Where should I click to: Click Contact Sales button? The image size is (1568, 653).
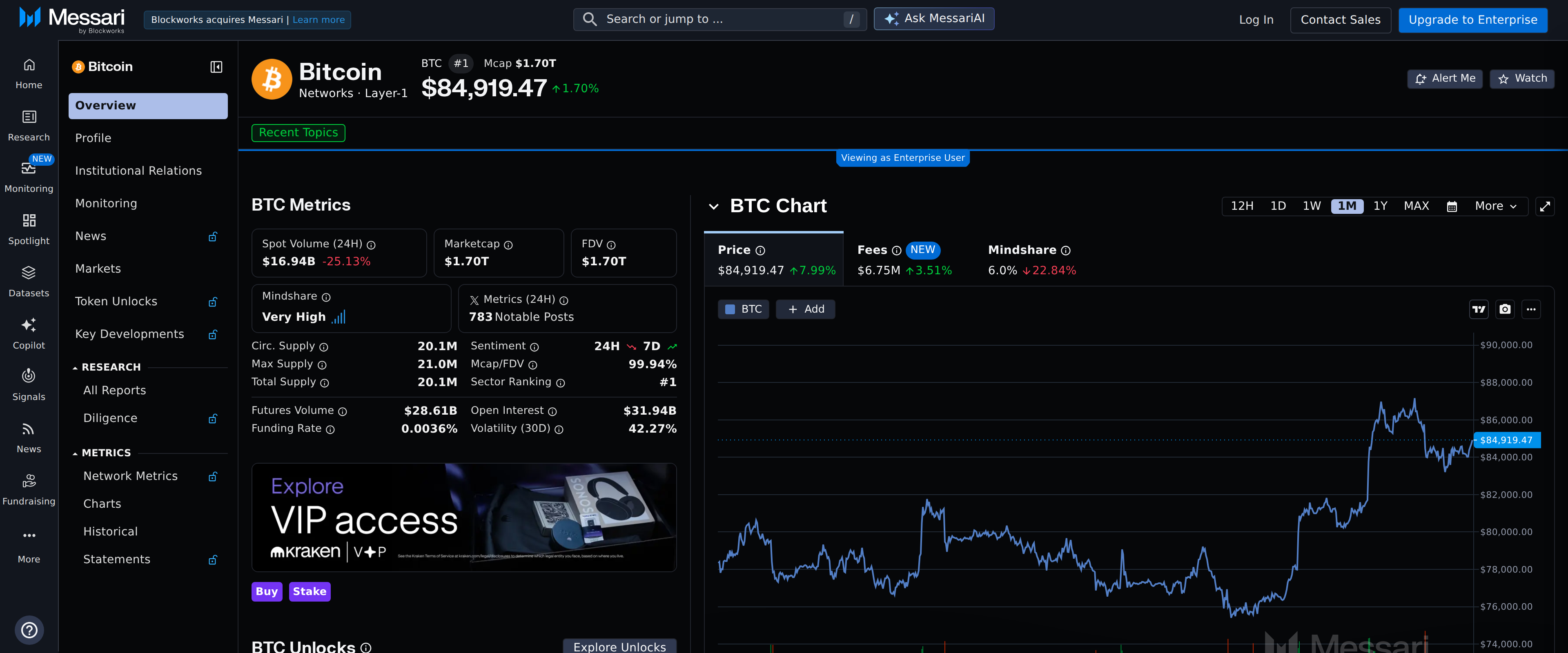(x=1340, y=20)
